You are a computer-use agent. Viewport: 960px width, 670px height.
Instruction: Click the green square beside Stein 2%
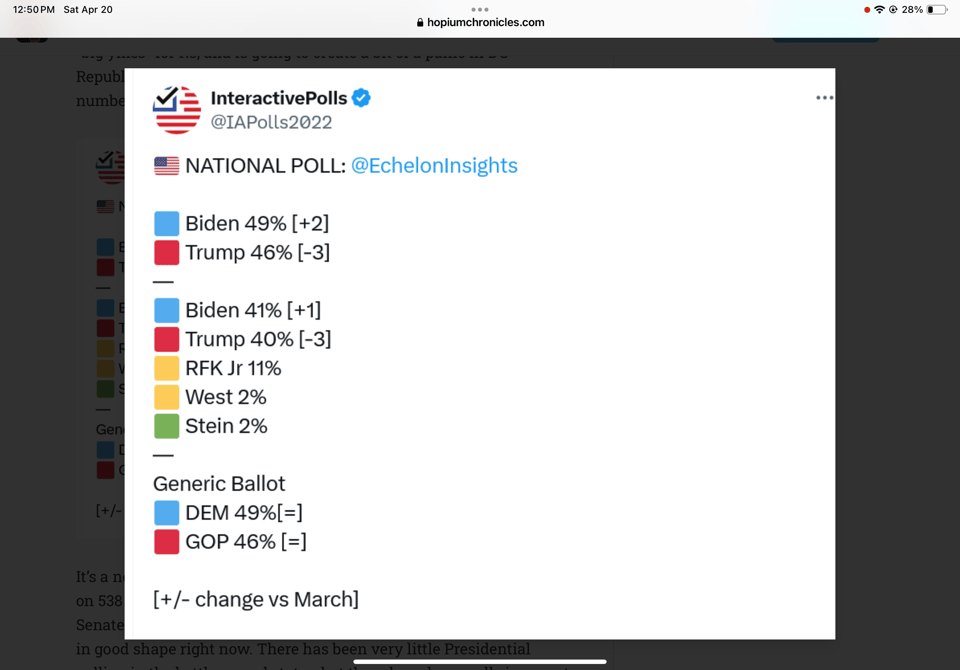[x=166, y=426]
